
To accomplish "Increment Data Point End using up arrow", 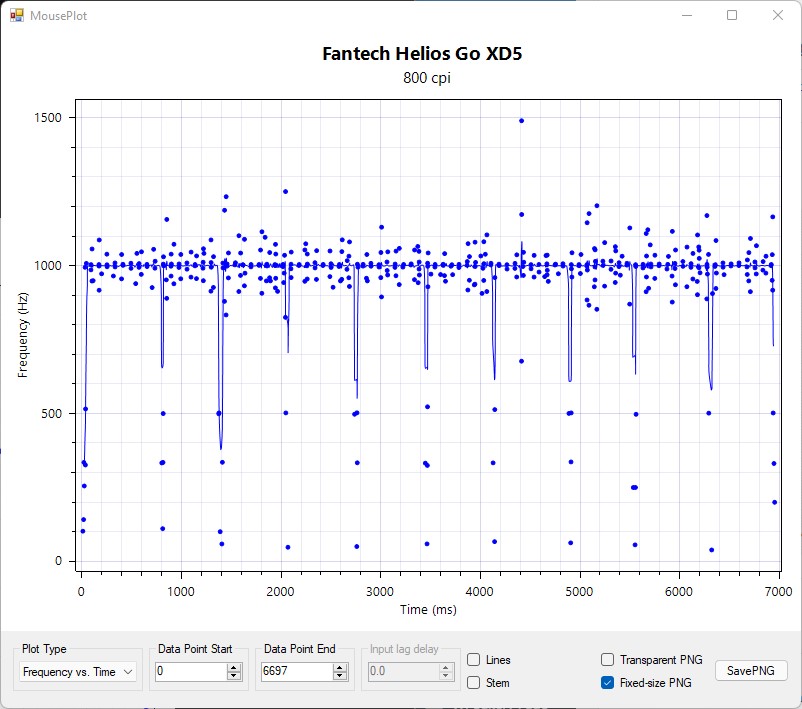I will (341, 667).
